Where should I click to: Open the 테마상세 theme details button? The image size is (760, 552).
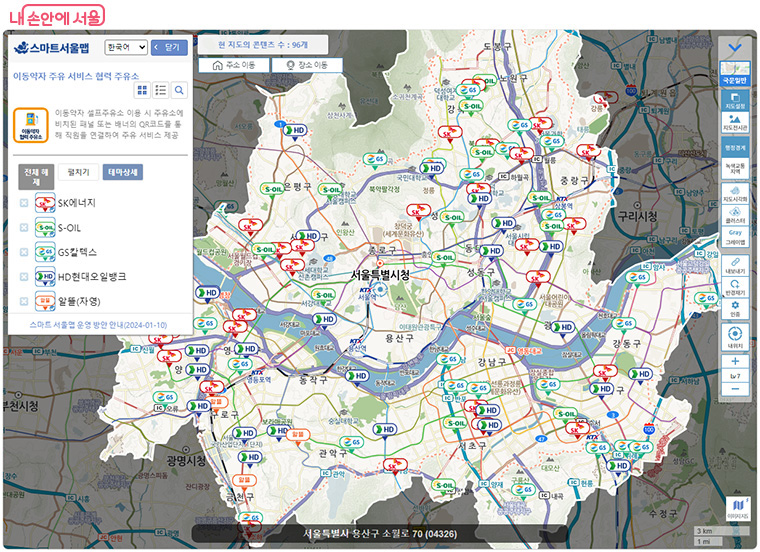pyautogui.click(x=123, y=172)
